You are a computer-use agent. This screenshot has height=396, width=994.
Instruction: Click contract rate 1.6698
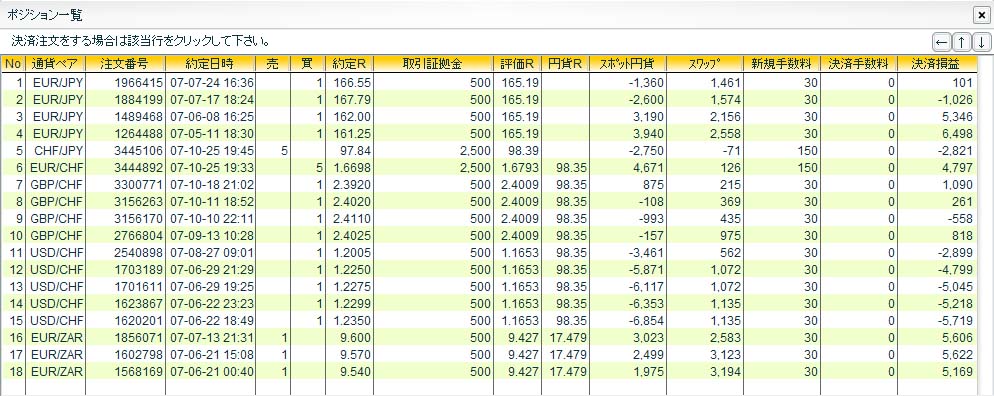click(352, 168)
